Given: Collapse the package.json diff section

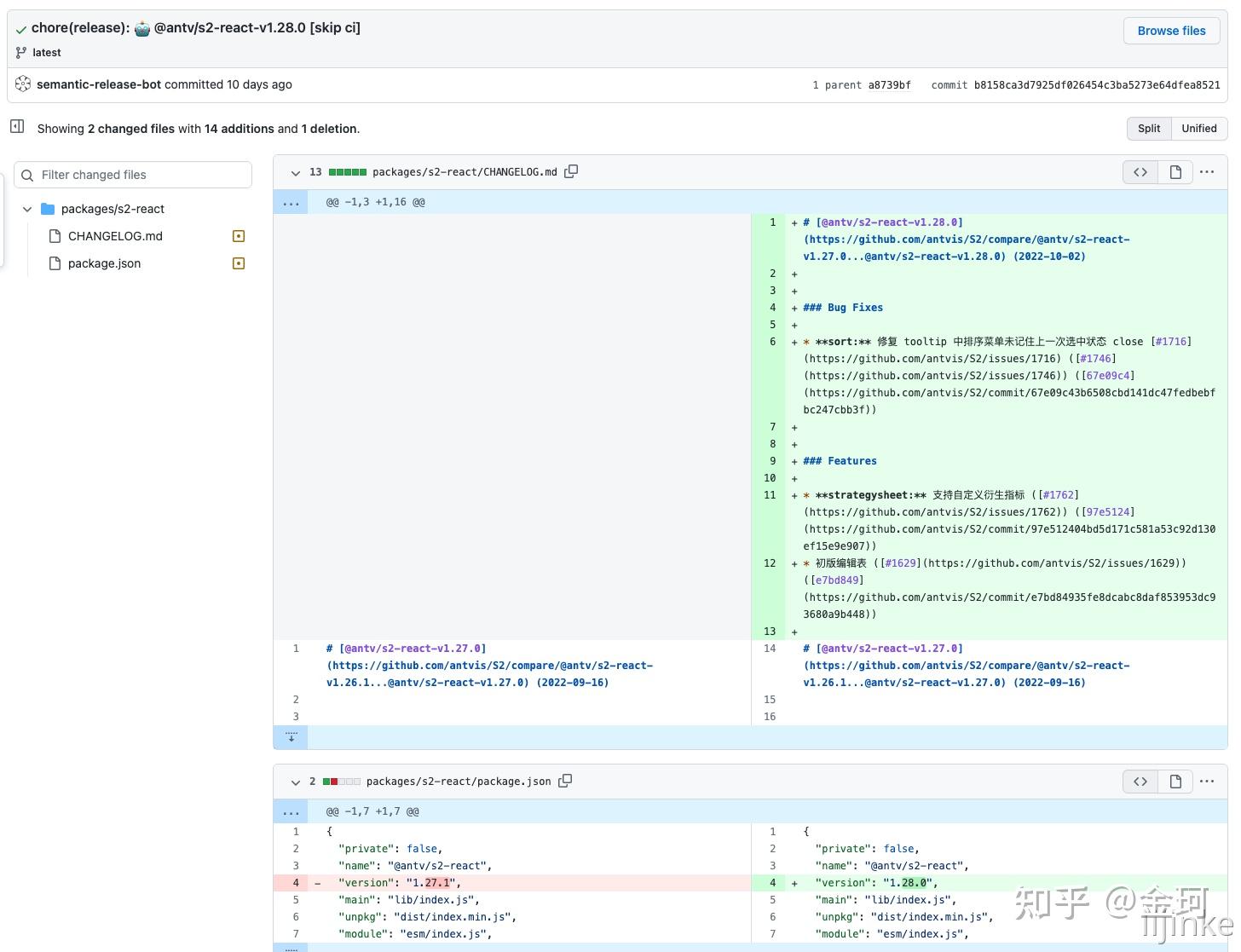Looking at the screenshot, I should 296,782.
